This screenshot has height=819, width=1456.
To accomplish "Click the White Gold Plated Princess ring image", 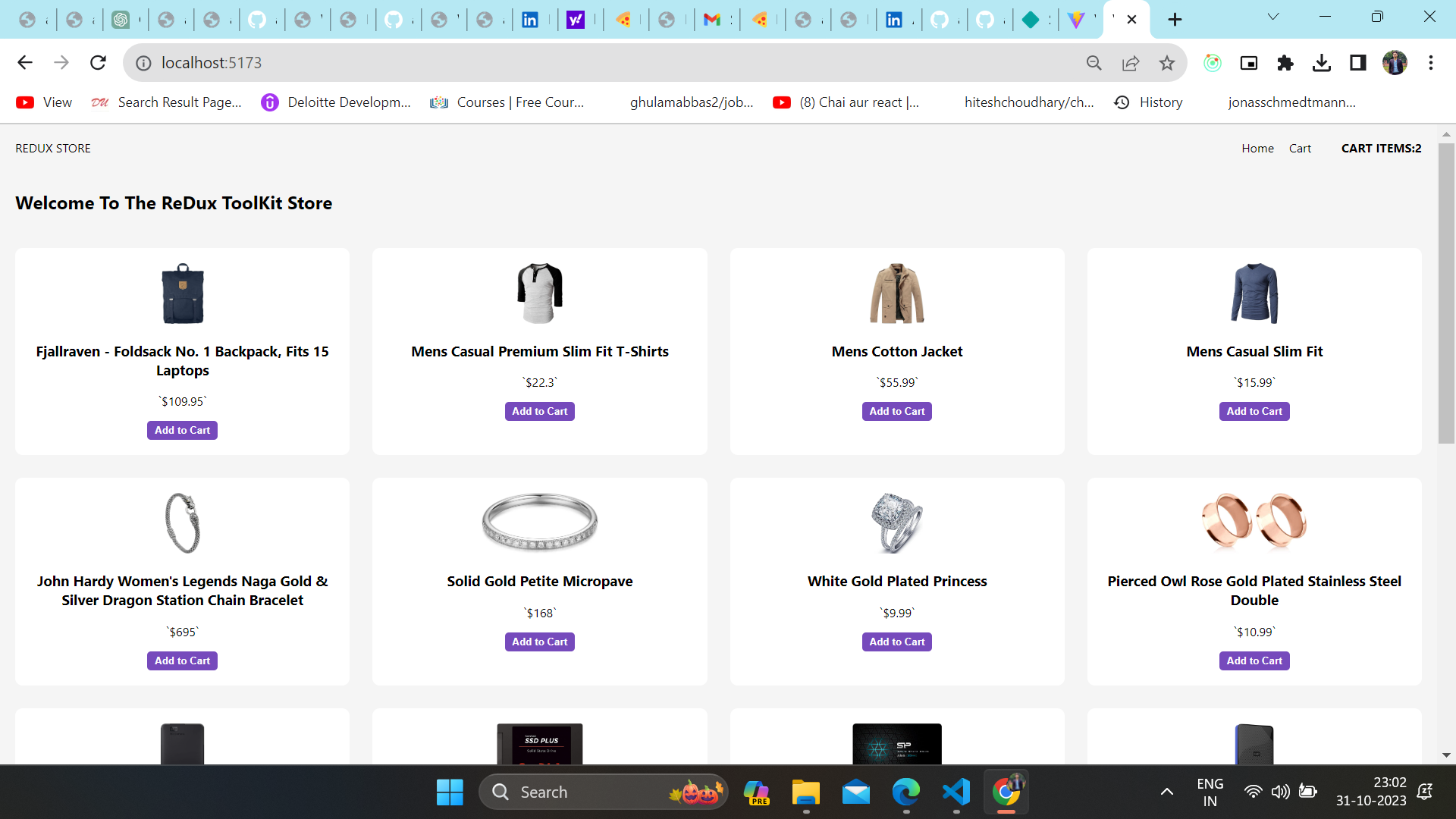I will (896, 522).
